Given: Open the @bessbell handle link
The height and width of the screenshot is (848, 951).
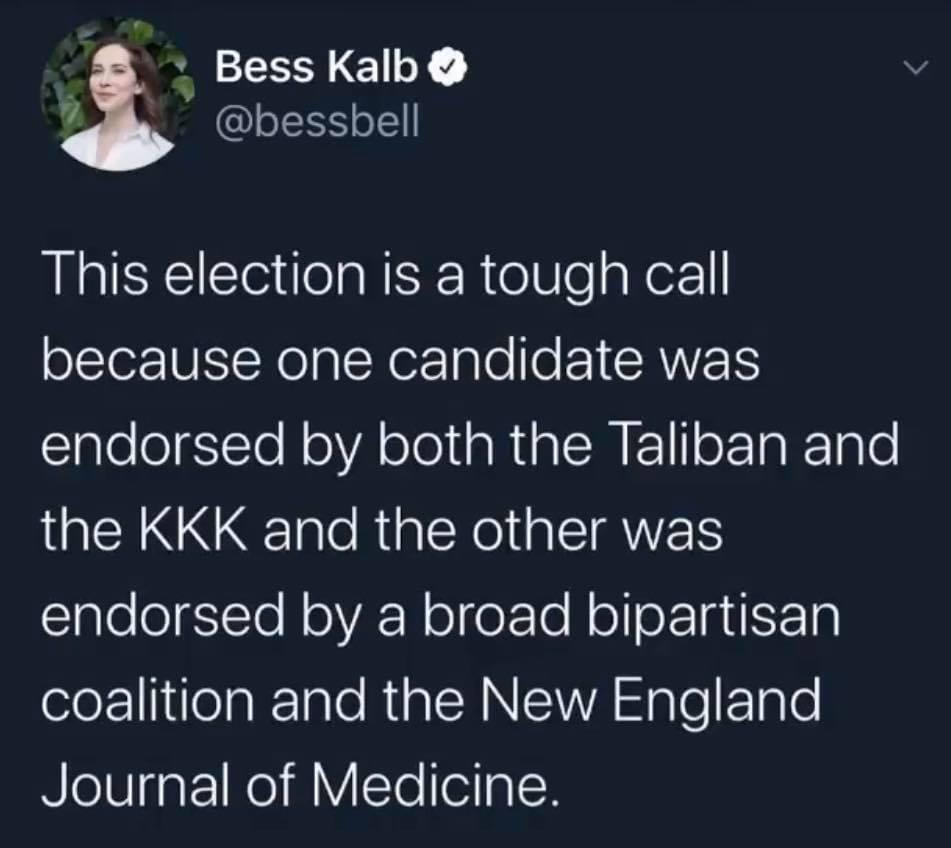Looking at the screenshot, I should [317, 123].
